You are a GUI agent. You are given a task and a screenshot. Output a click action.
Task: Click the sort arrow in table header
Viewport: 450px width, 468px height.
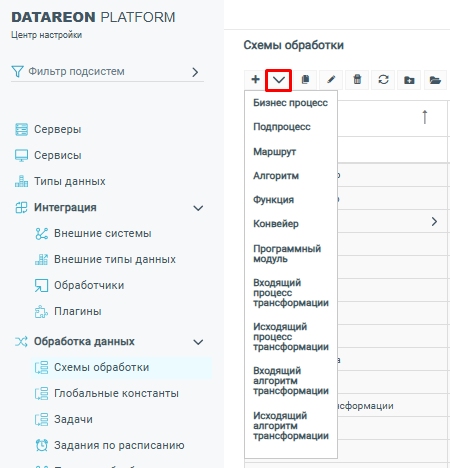(425, 117)
